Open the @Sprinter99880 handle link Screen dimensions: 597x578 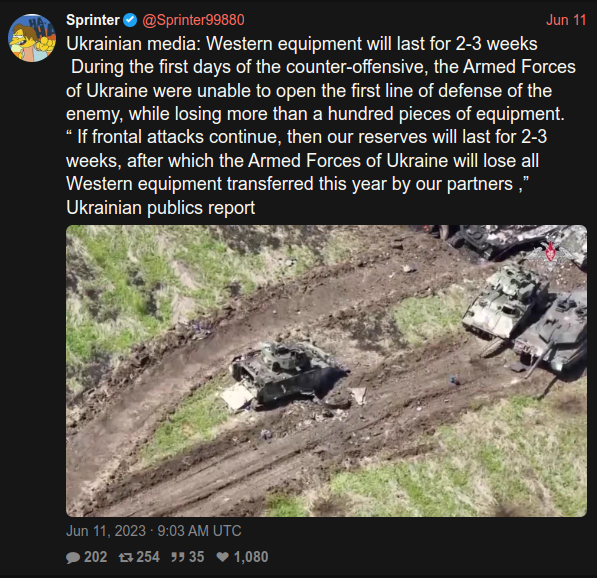pyautogui.click(x=193, y=20)
